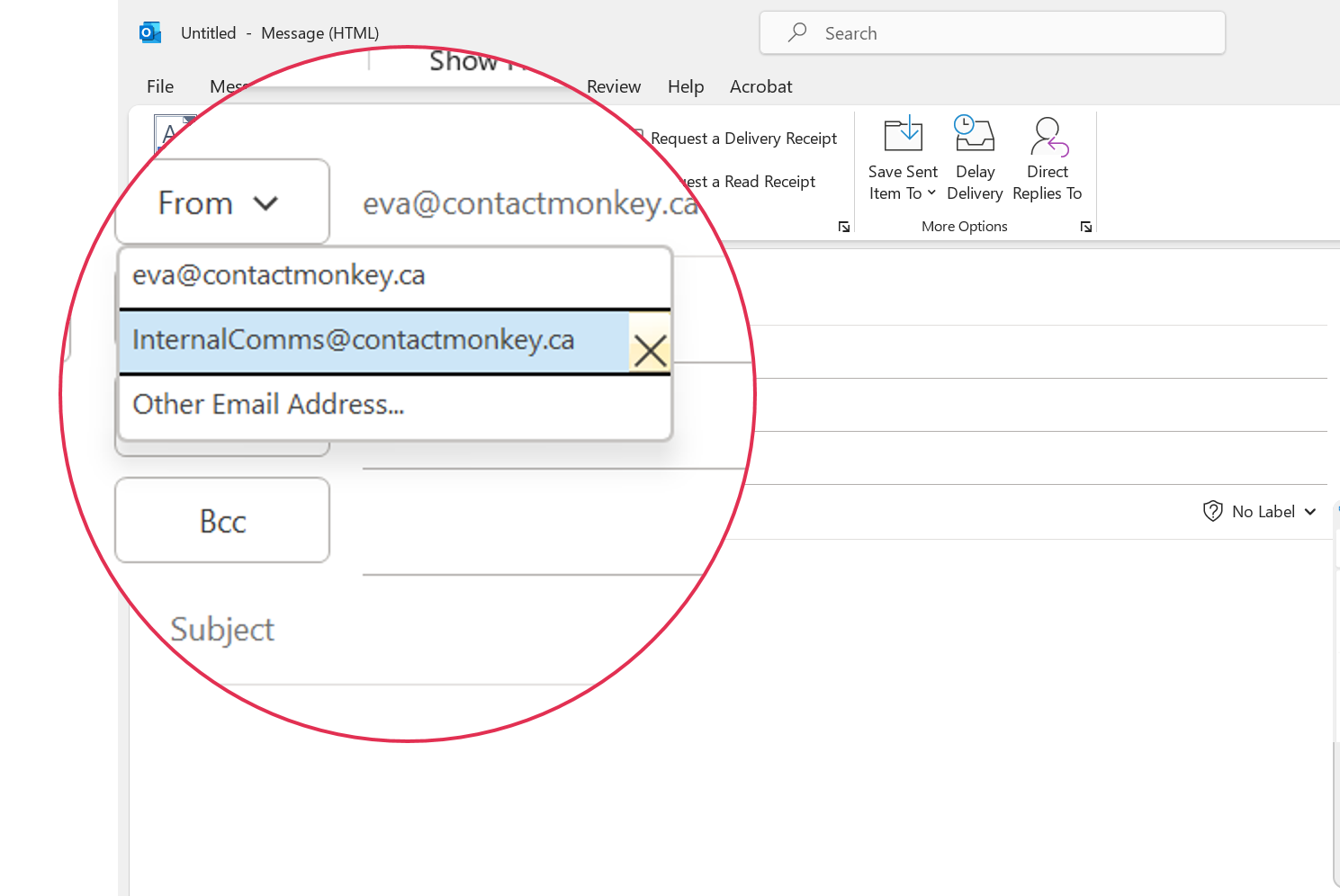Open the Help tab

pyautogui.click(x=686, y=86)
